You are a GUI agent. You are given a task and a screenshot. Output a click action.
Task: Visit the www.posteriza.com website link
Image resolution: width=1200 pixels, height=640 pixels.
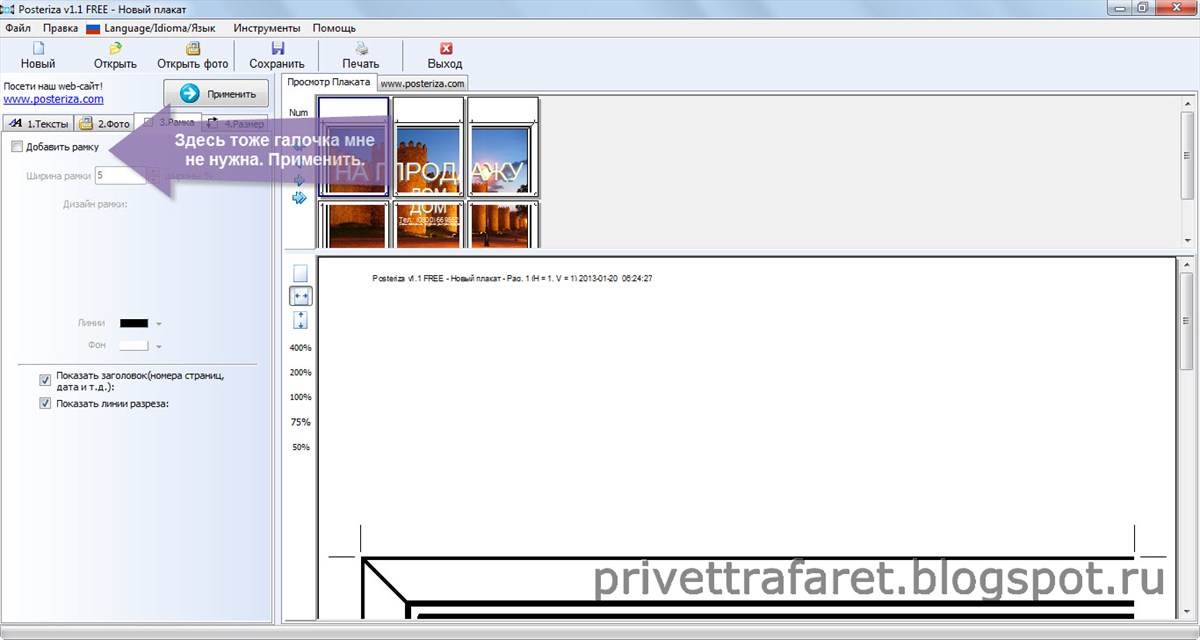pos(53,99)
